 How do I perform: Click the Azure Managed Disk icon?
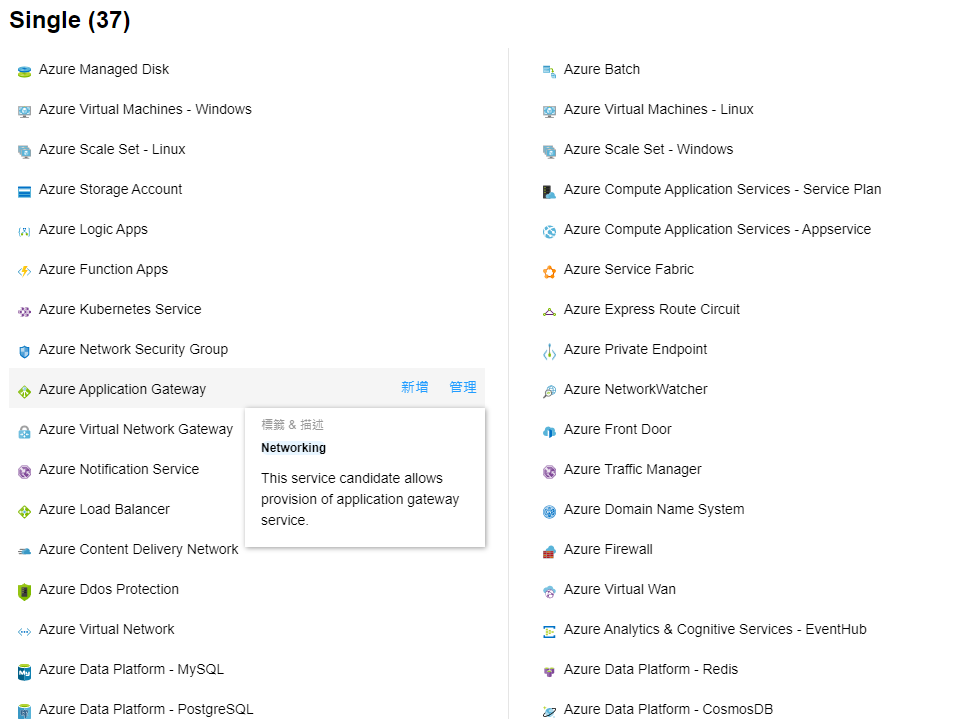[x=24, y=72]
